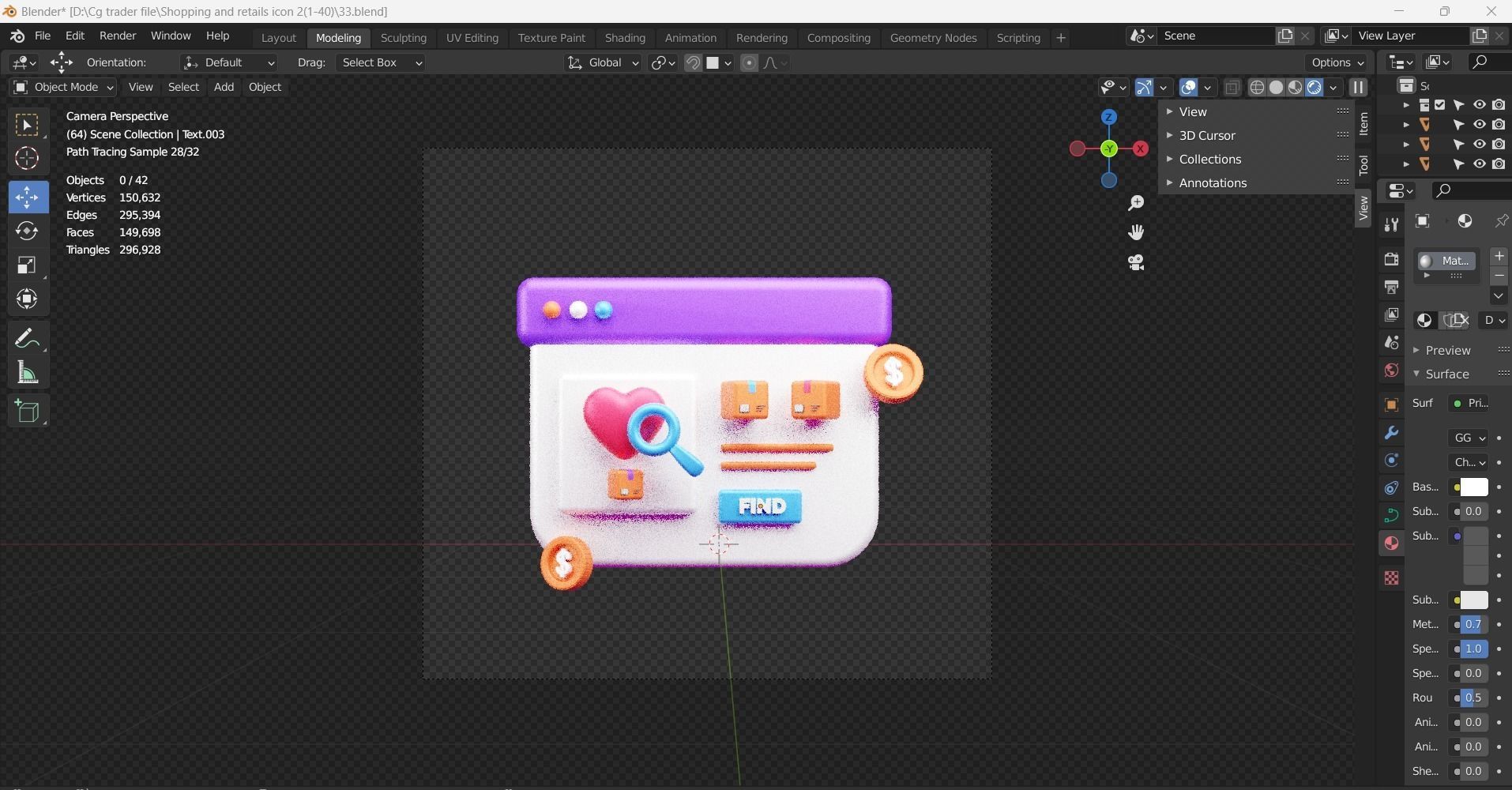Expand the Collections panel
Image resolution: width=1512 pixels, height=790 pixels.
click(1210, 159)
